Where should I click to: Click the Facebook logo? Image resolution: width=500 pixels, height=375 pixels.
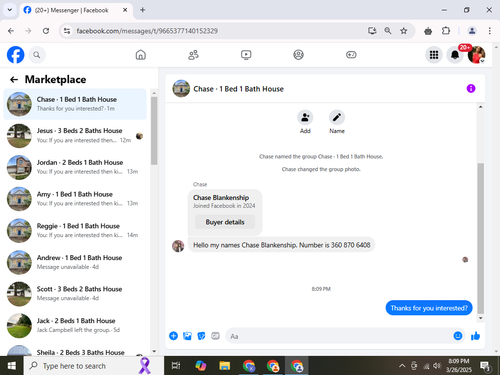click(16, 55)
